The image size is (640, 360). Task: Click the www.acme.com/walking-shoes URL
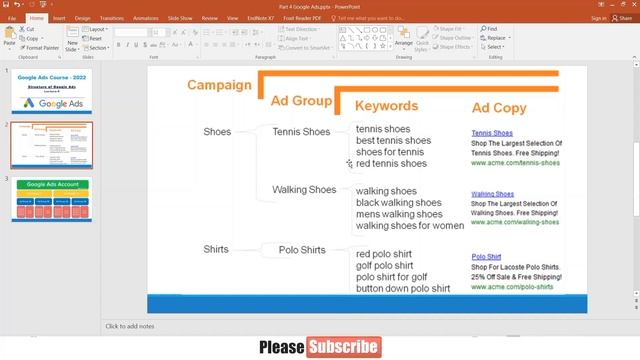[515, 222]
